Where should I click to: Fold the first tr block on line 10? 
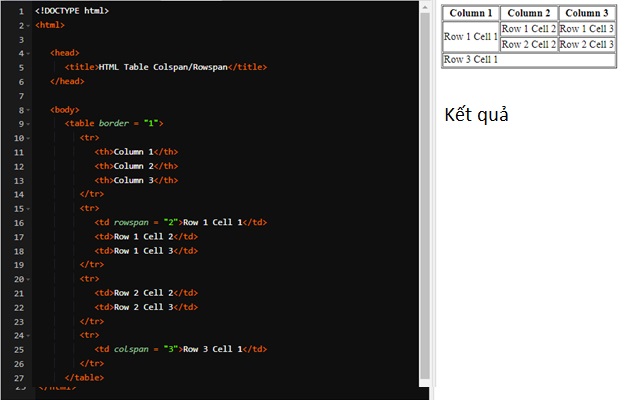pyautogui.click(x=26, y=137)
